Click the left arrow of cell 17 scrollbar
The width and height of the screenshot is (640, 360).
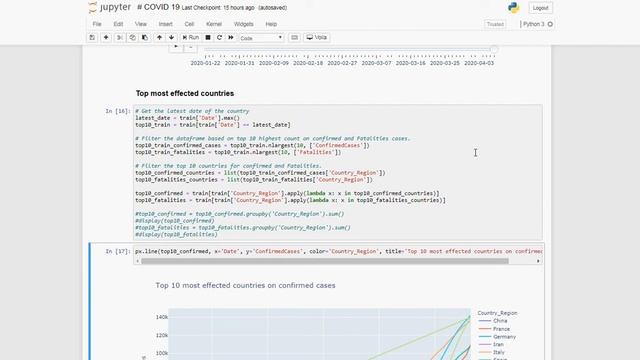(138, 261)
